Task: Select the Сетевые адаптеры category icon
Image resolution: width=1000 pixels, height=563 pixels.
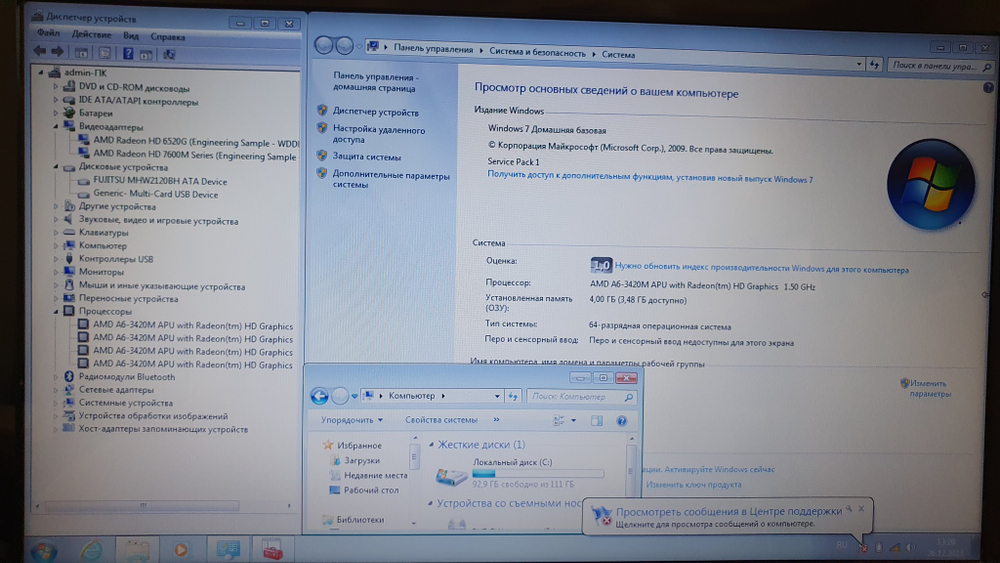Action: pyautogui.click(x=69, y=390)
